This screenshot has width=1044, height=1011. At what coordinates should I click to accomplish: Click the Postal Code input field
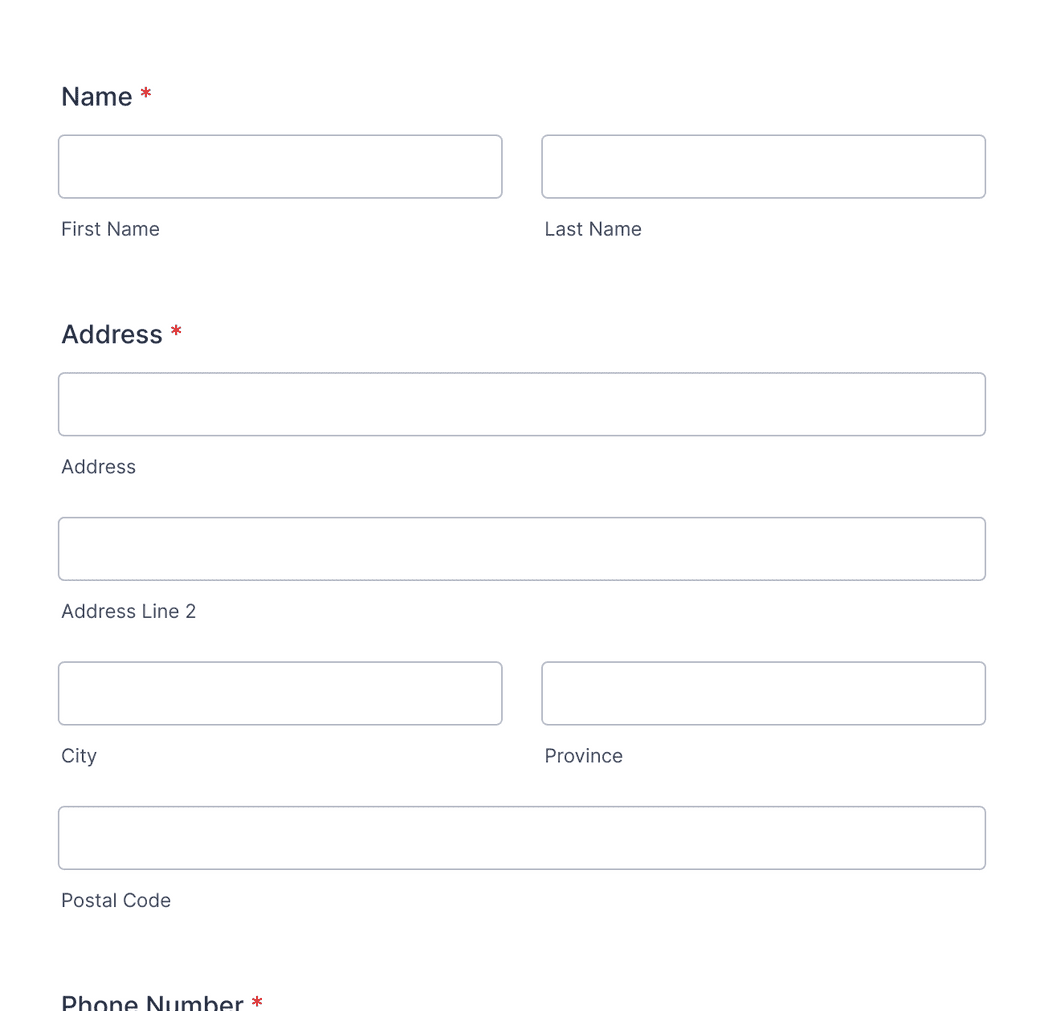(x=522, y=838)
